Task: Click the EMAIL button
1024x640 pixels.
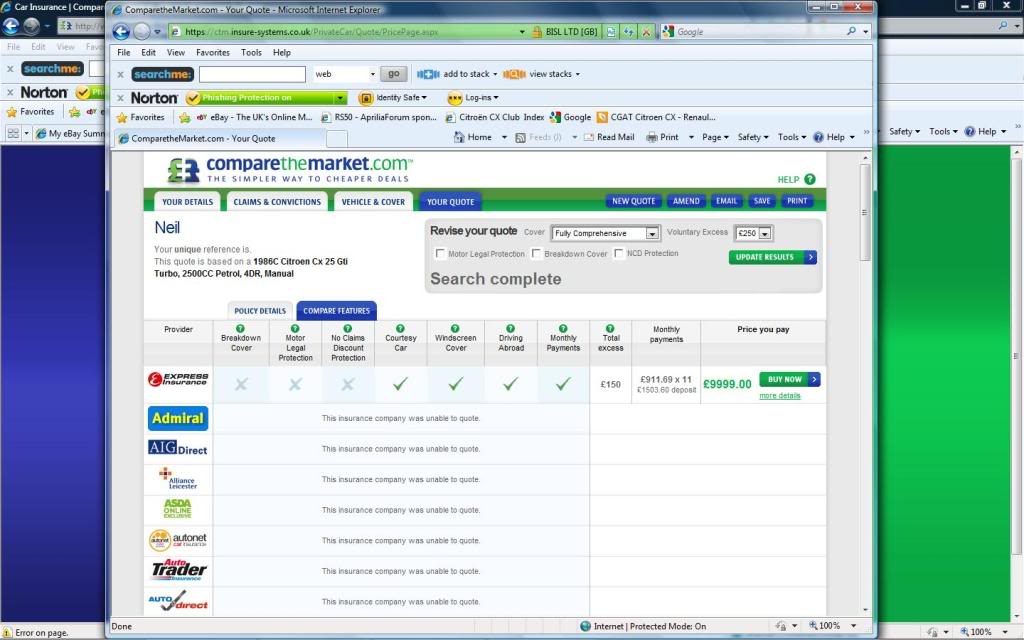Action: (x=726, y=201)
